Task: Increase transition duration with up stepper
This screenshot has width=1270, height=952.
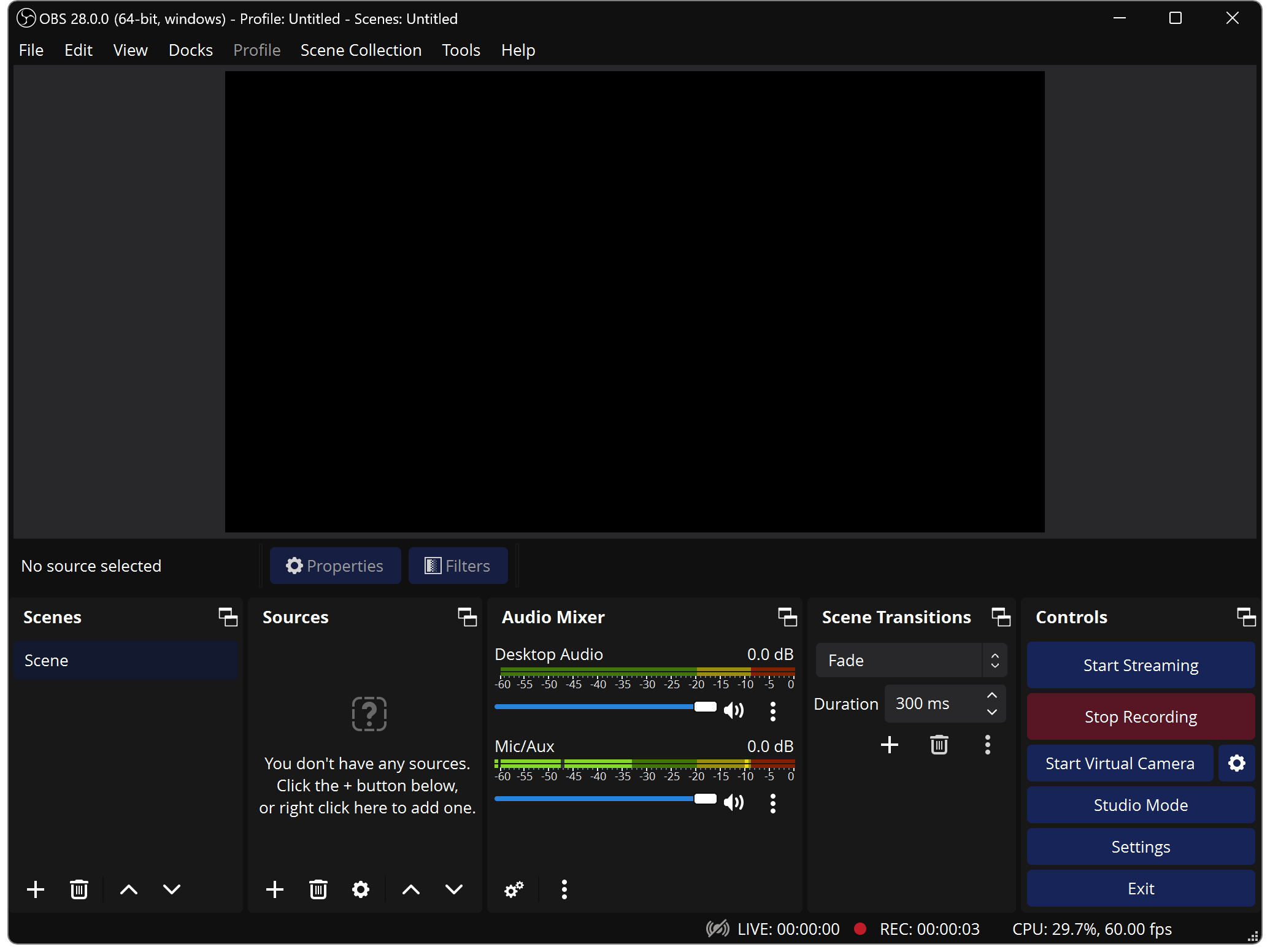Action: (x=992, y=695)
